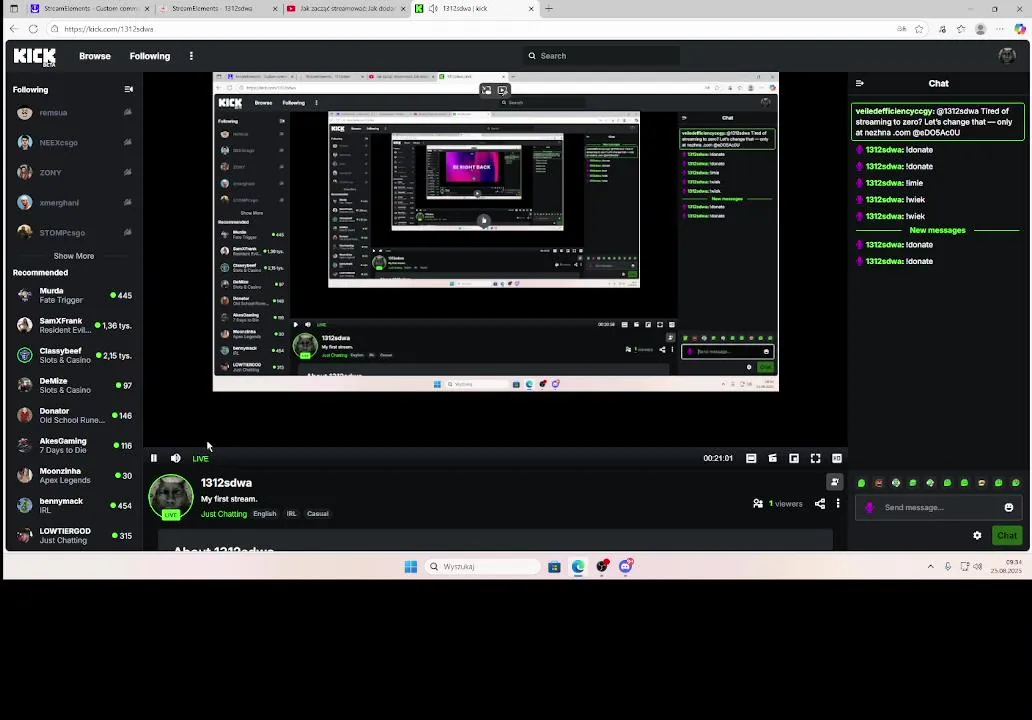Open the Following menu
Viewport: 1032px width, 720px height.
(150, 56)
